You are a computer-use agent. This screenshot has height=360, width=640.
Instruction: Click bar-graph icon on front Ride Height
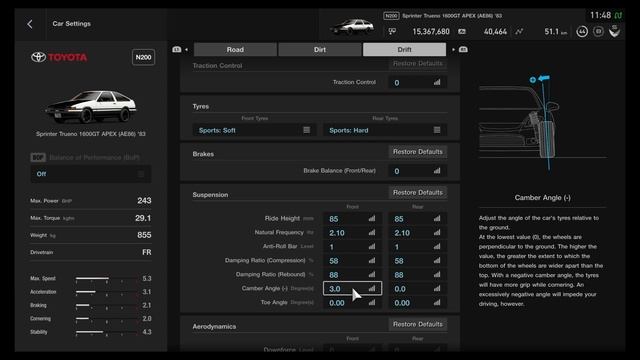coord(372,218)
